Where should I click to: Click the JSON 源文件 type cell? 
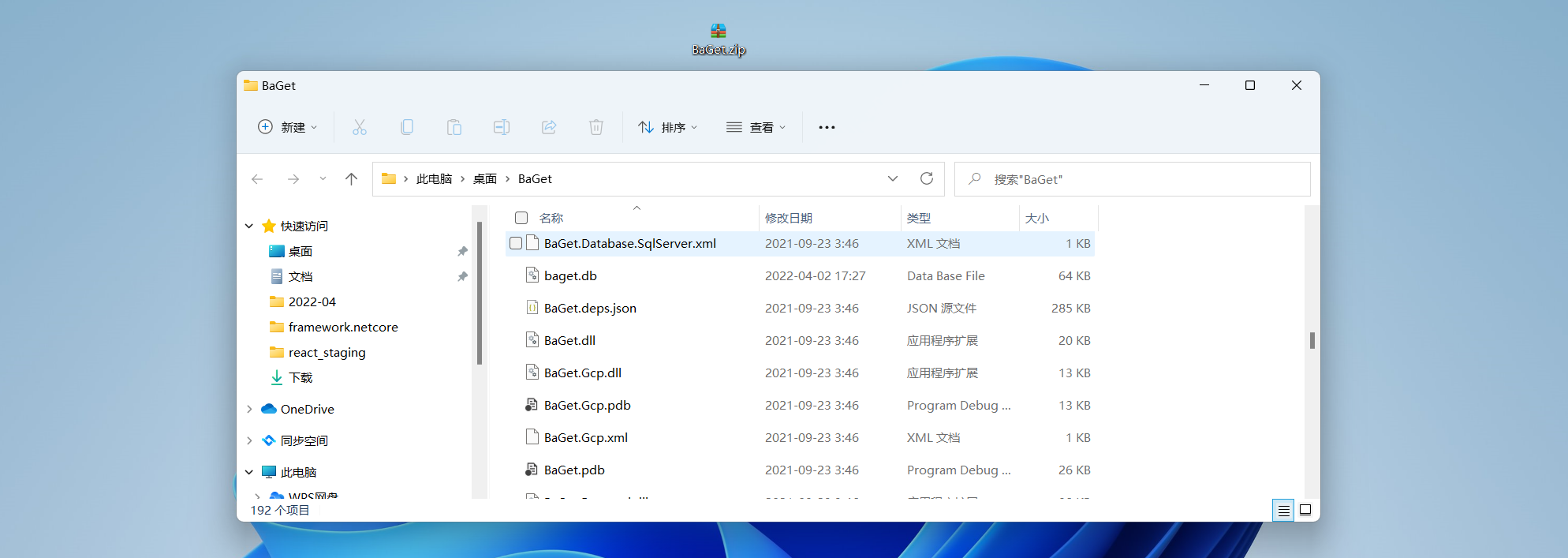942,308
